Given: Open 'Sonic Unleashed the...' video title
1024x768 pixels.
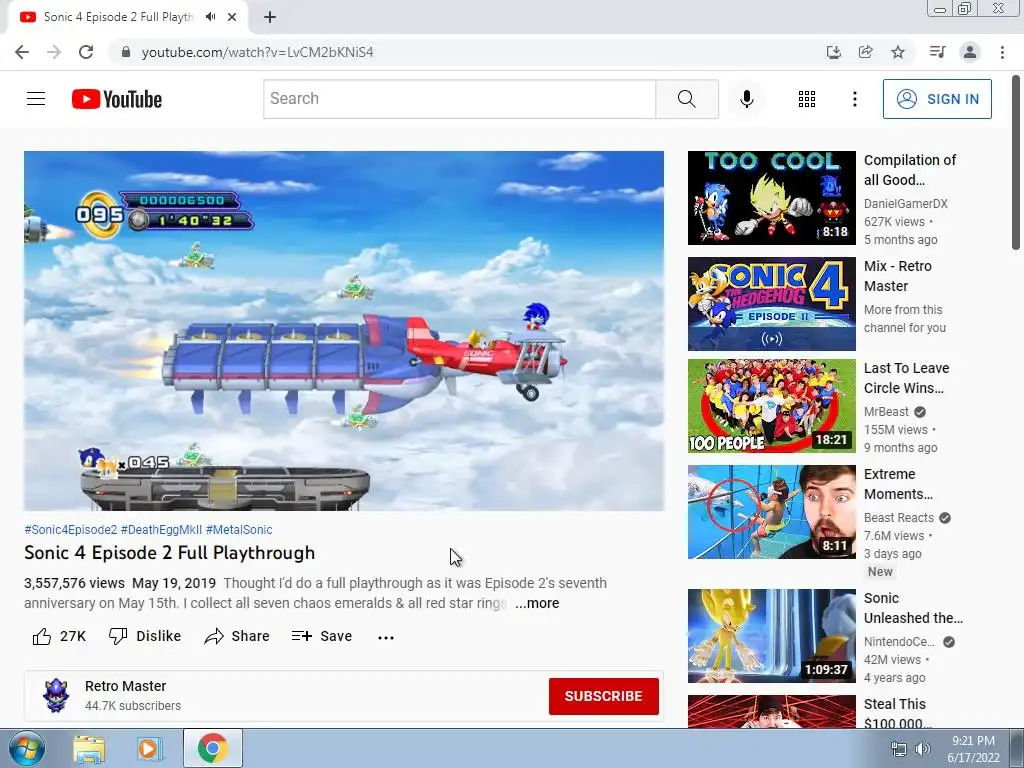Looking at the screenshot, I should [913, 608].
